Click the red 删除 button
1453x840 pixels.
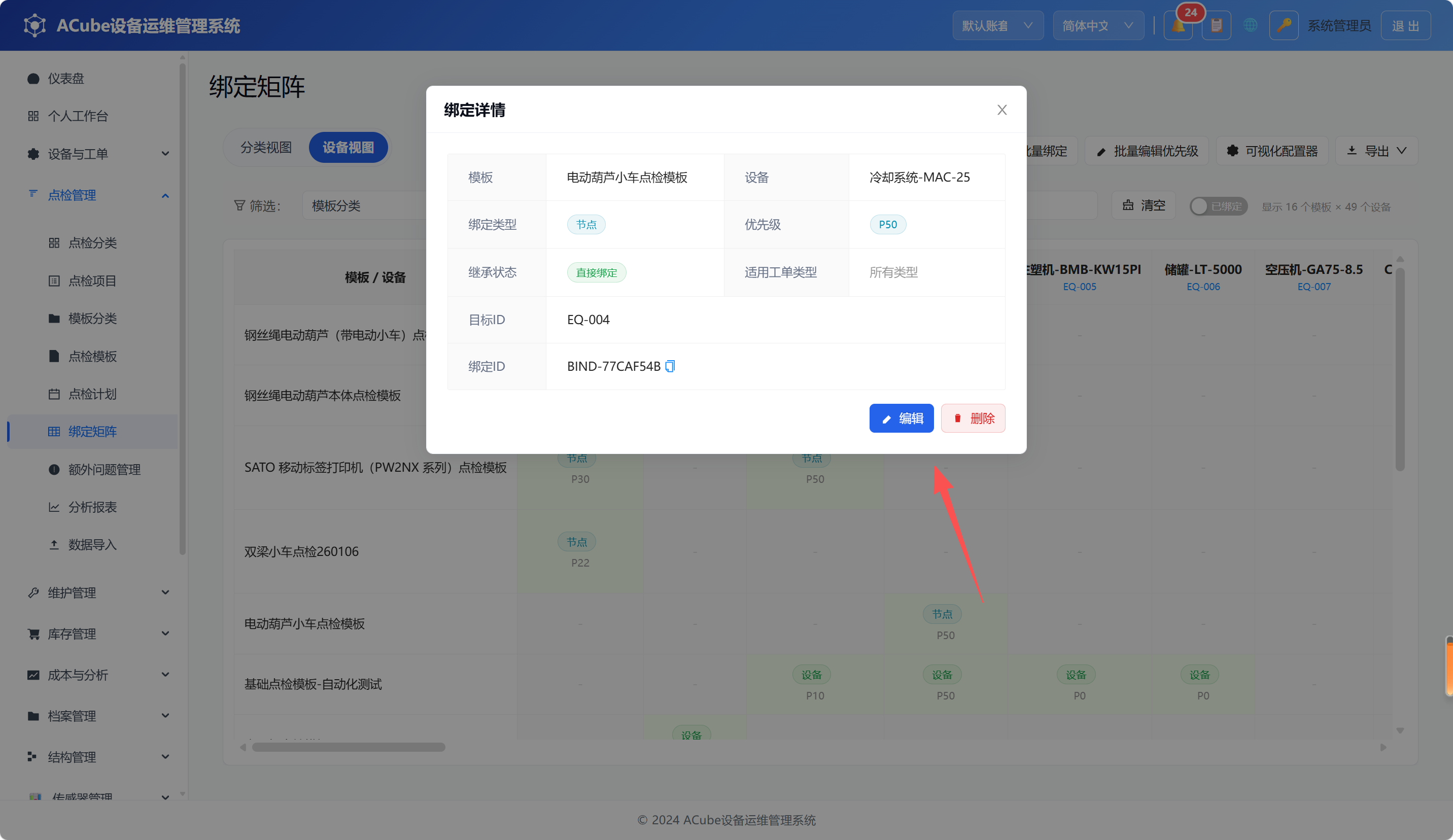click(x=973, y=418)
